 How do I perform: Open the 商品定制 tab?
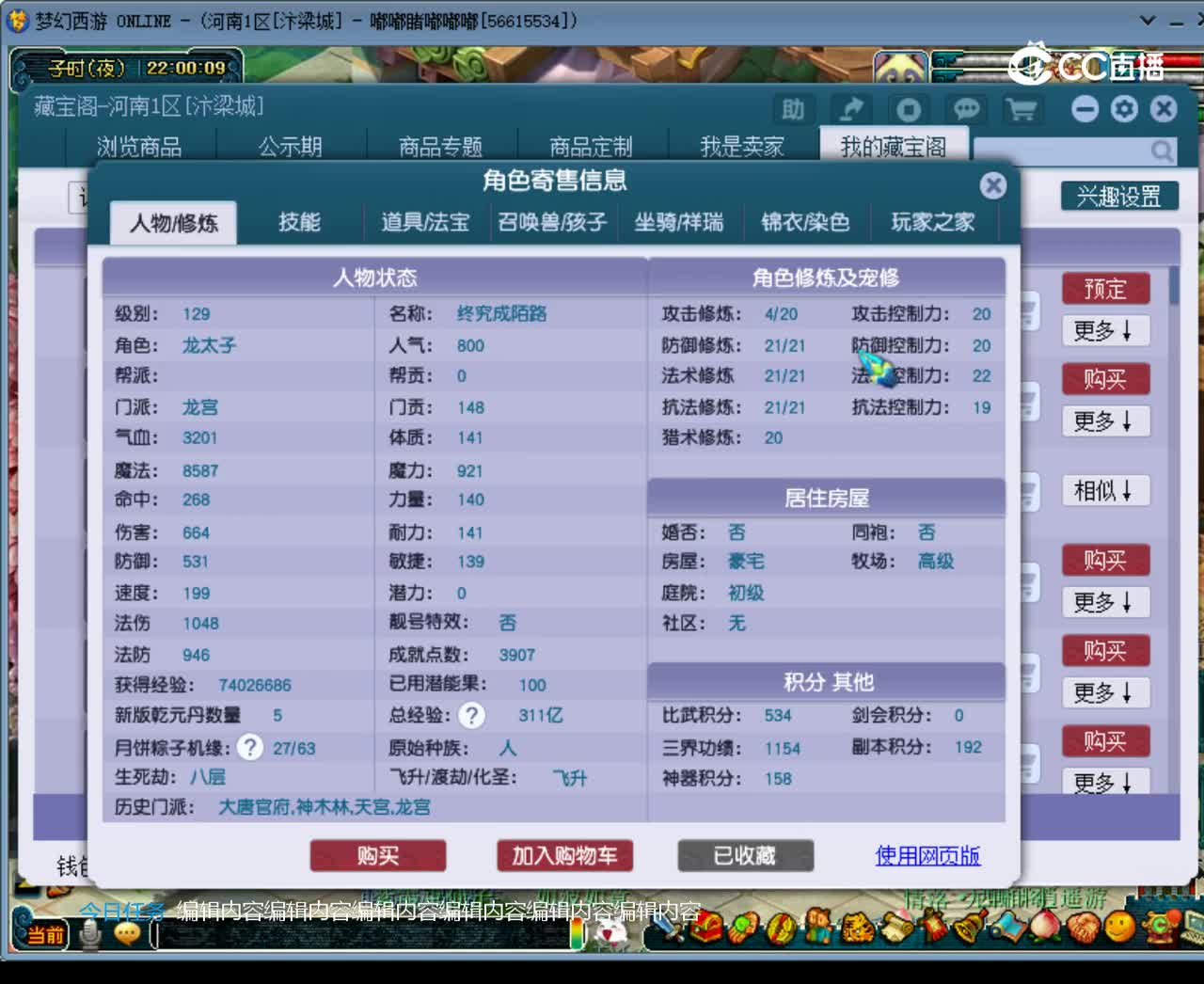click(x=591, y=147)
